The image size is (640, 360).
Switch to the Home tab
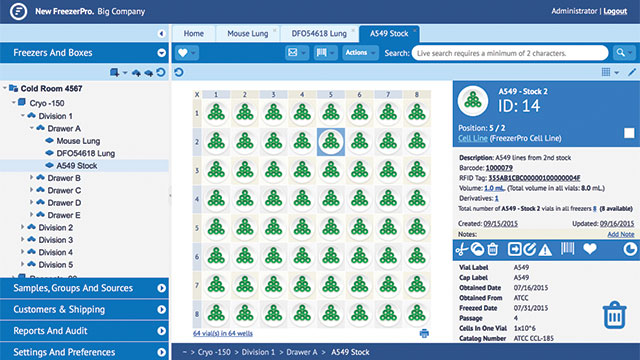(193, 33)
